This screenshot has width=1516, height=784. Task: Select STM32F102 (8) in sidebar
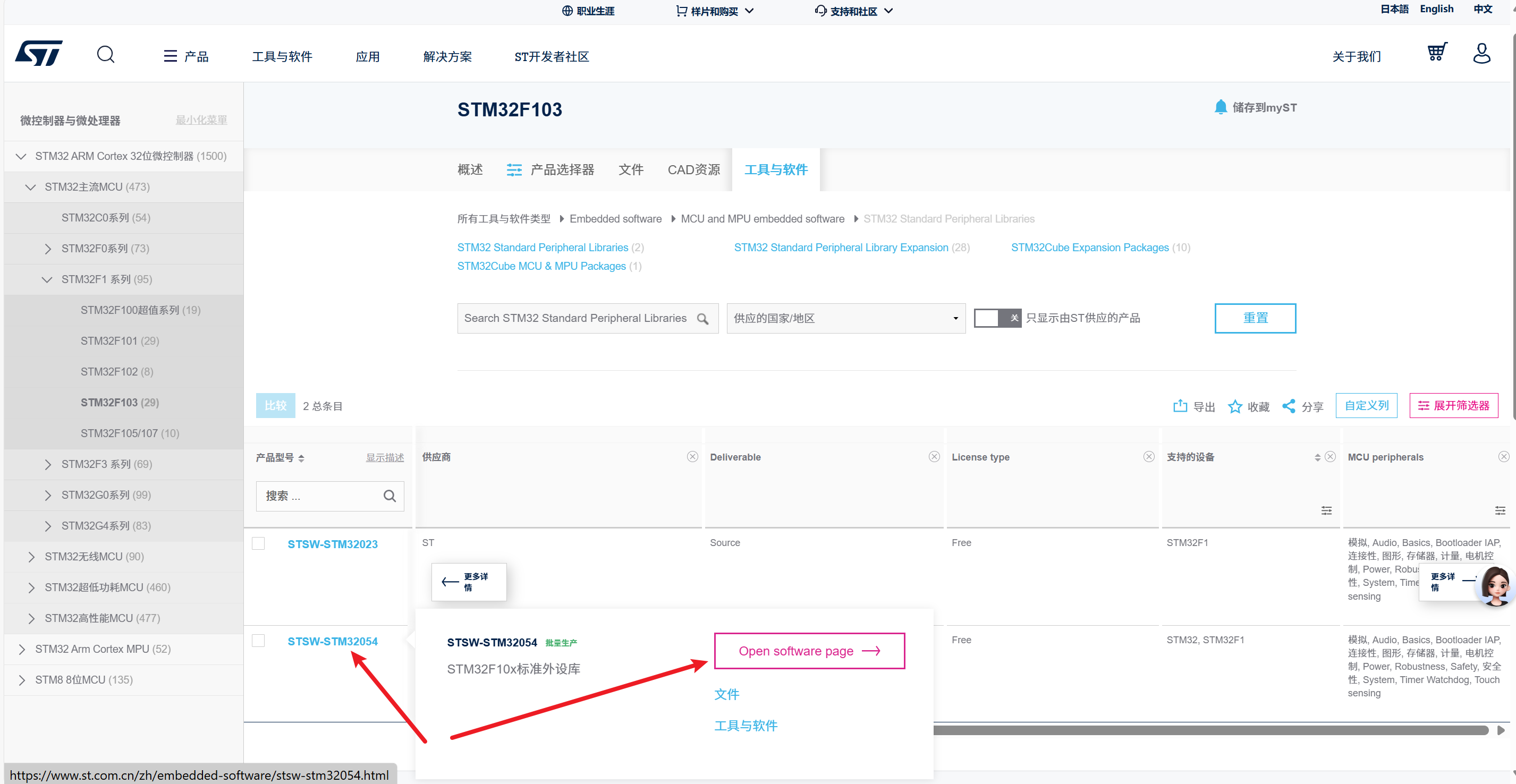click(116, 372)
